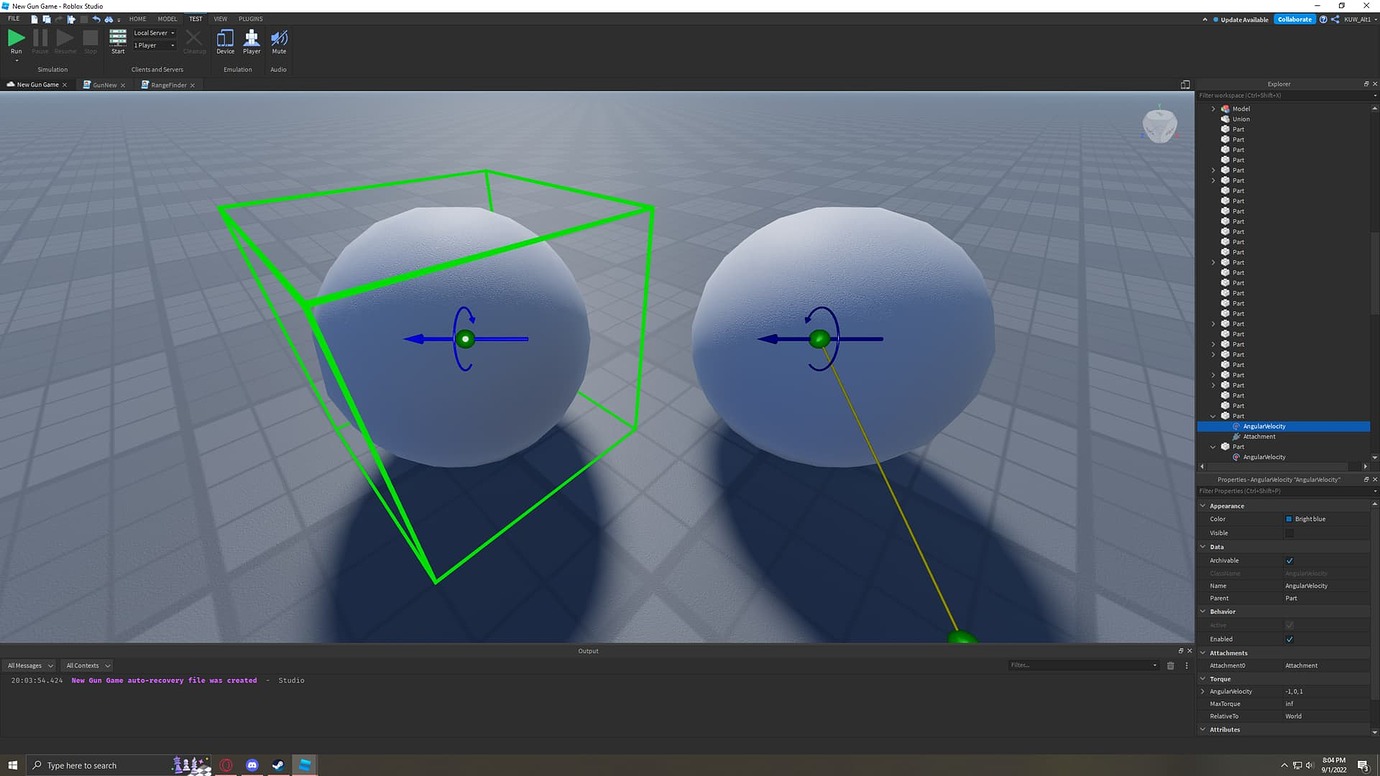
Task: Open the Device emulation tool
Action: (x=225, y=40)
